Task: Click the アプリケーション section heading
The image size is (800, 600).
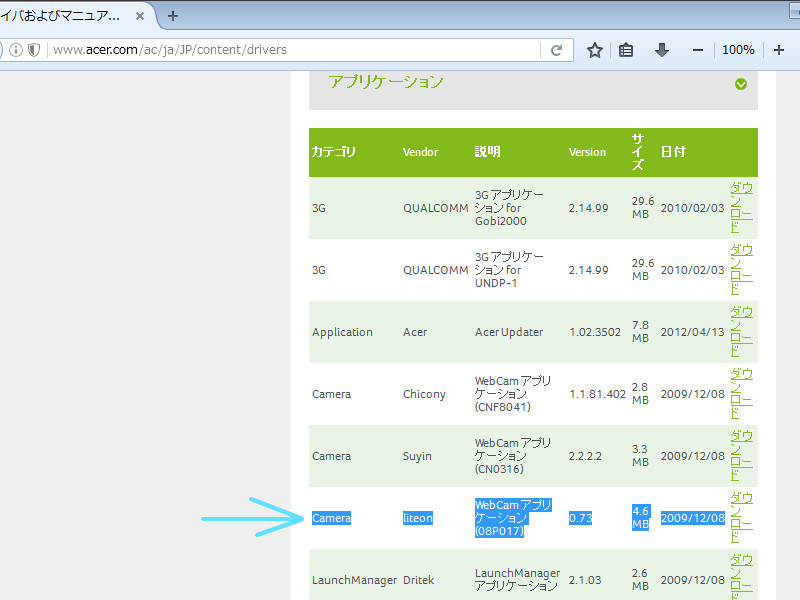Action: [386, 82]
